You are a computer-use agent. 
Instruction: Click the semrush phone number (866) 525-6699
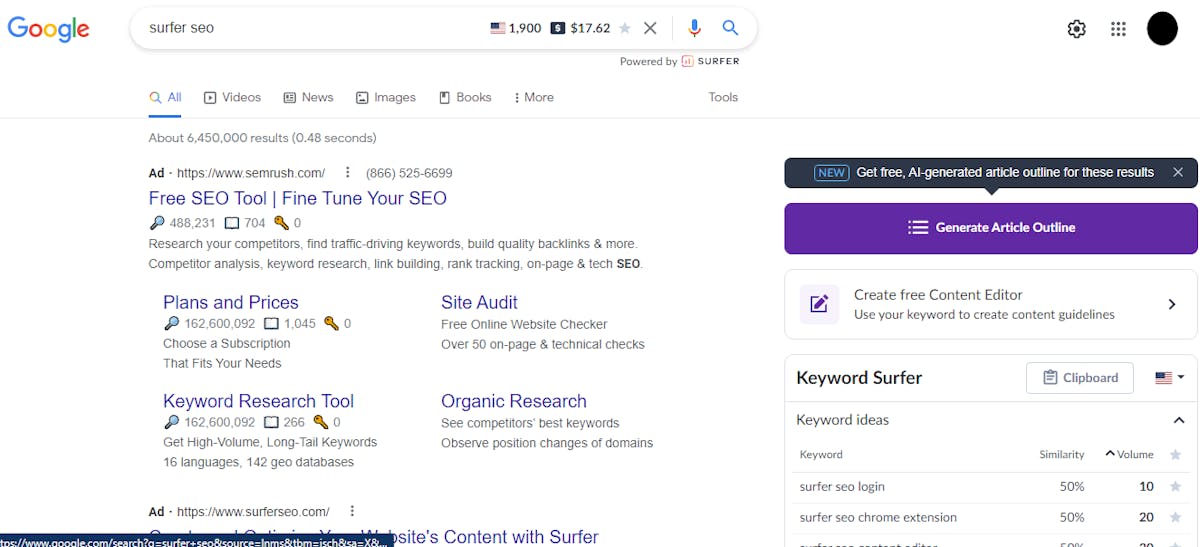tap(409, 173)
